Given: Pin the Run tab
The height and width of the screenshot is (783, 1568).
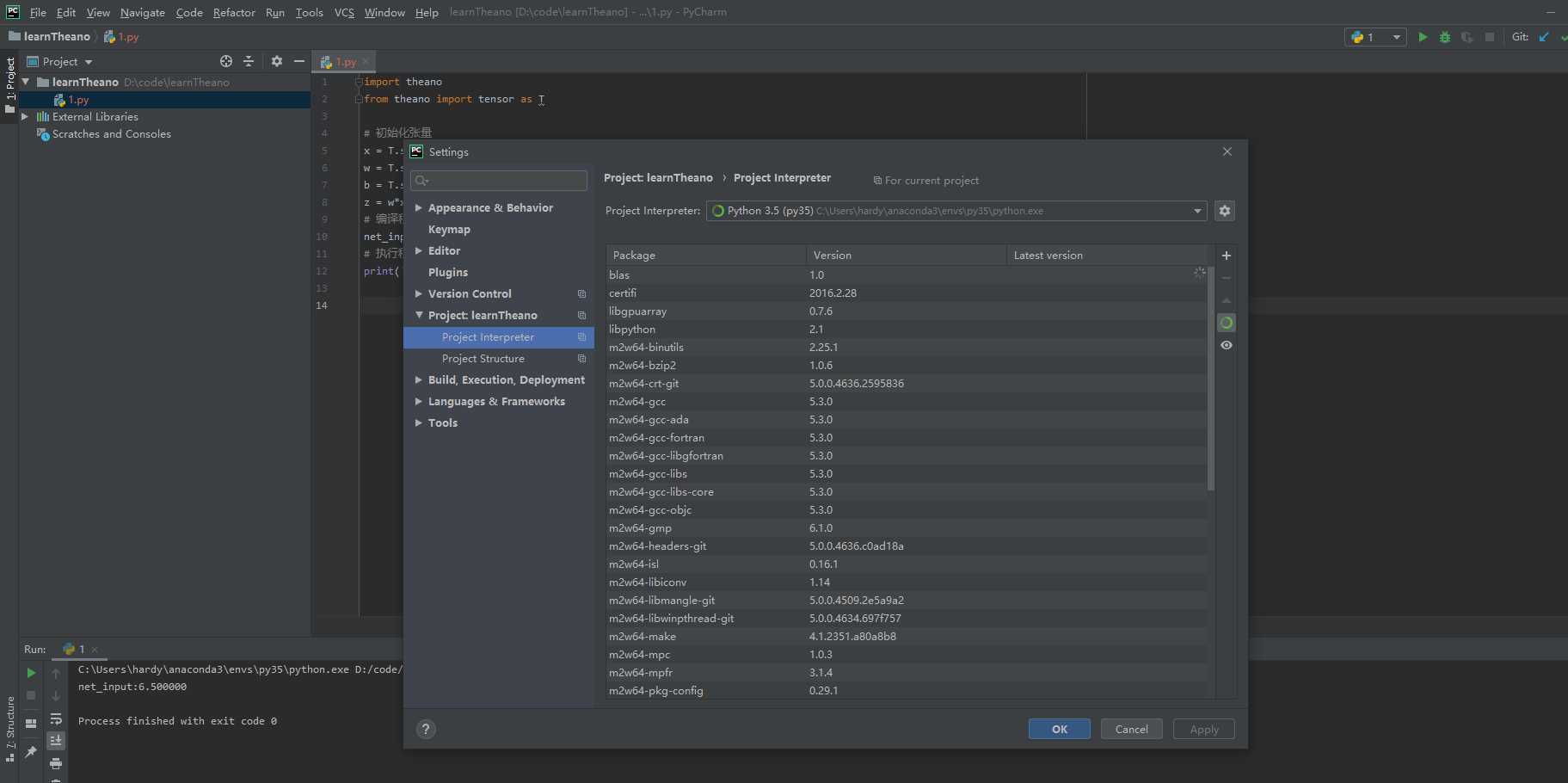Looking at the screenshot, I should (31, 752).
